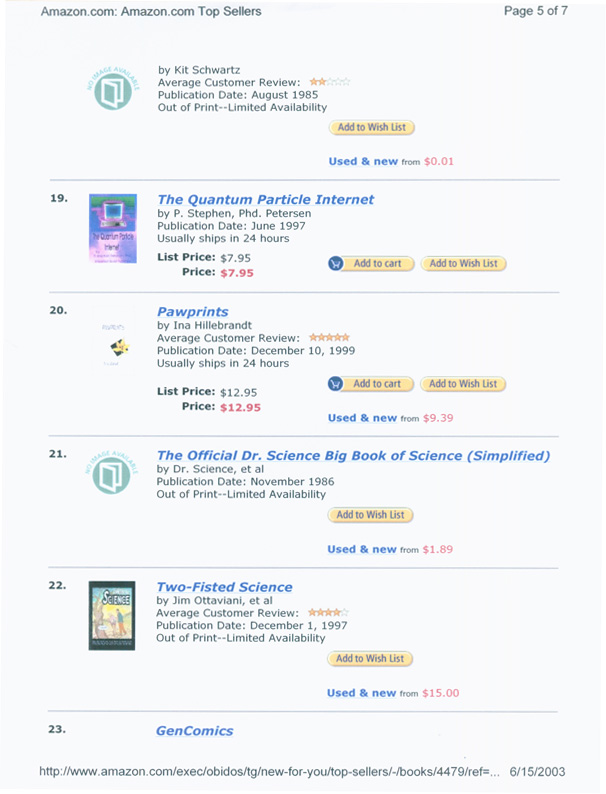Open the Pawprints title link
The height and width of the screenshot is (794, 606).
(x=192, y=312)
